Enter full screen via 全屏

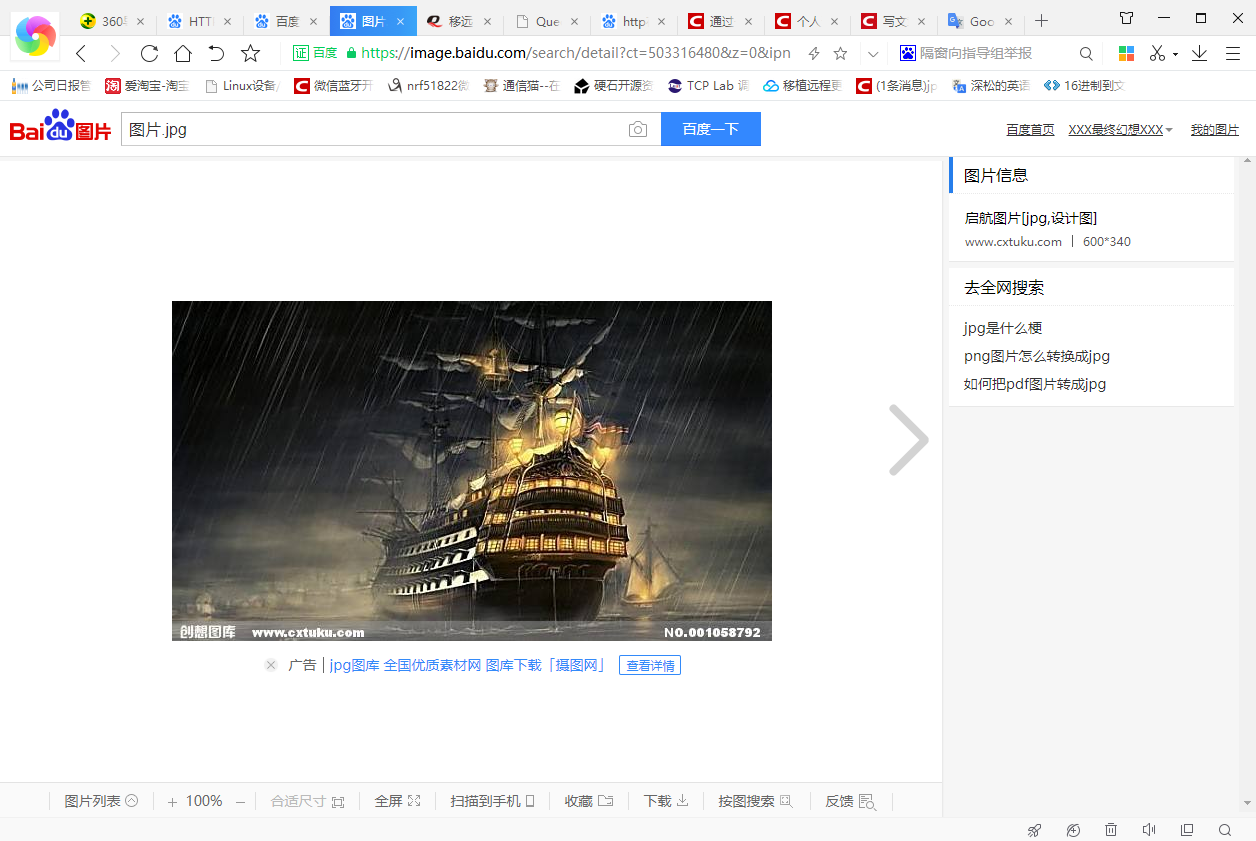coord(397,801)
